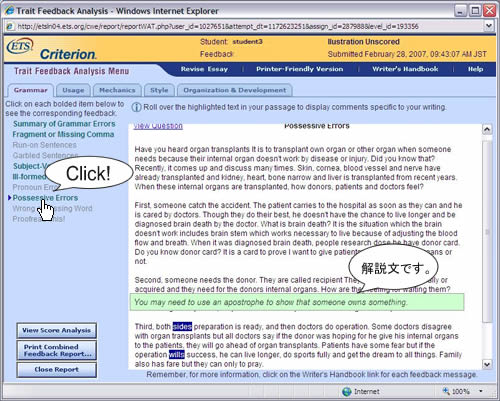Expand the zoom level dropdown arrow
500x401 pixels.
pos(481,391)
